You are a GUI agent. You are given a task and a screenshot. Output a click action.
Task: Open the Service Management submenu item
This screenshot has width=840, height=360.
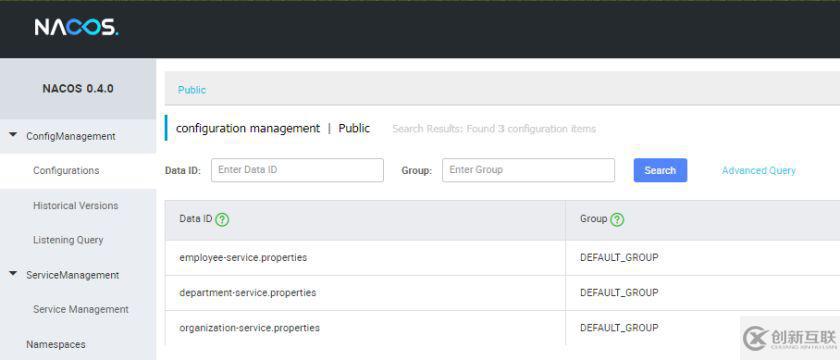point(81,309)
